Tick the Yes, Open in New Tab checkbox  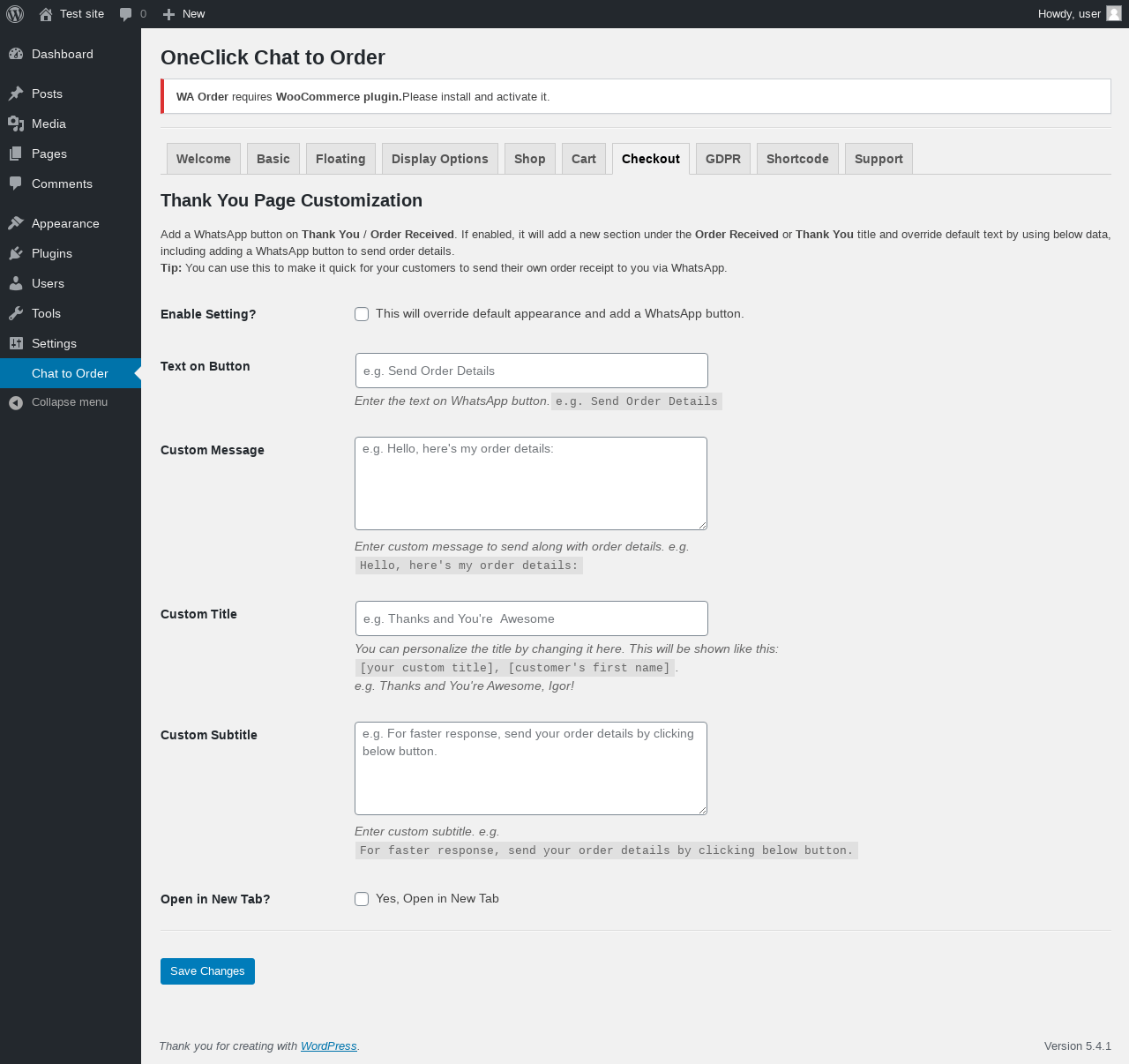point(362,899)
